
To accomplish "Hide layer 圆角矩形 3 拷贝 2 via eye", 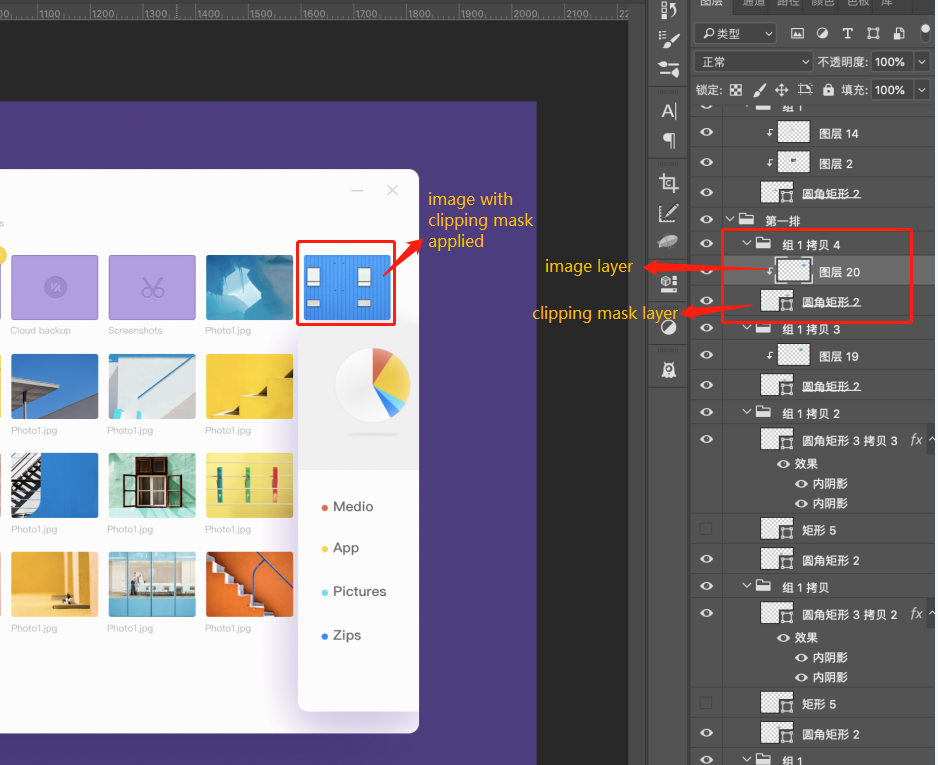I will (706, 613).
